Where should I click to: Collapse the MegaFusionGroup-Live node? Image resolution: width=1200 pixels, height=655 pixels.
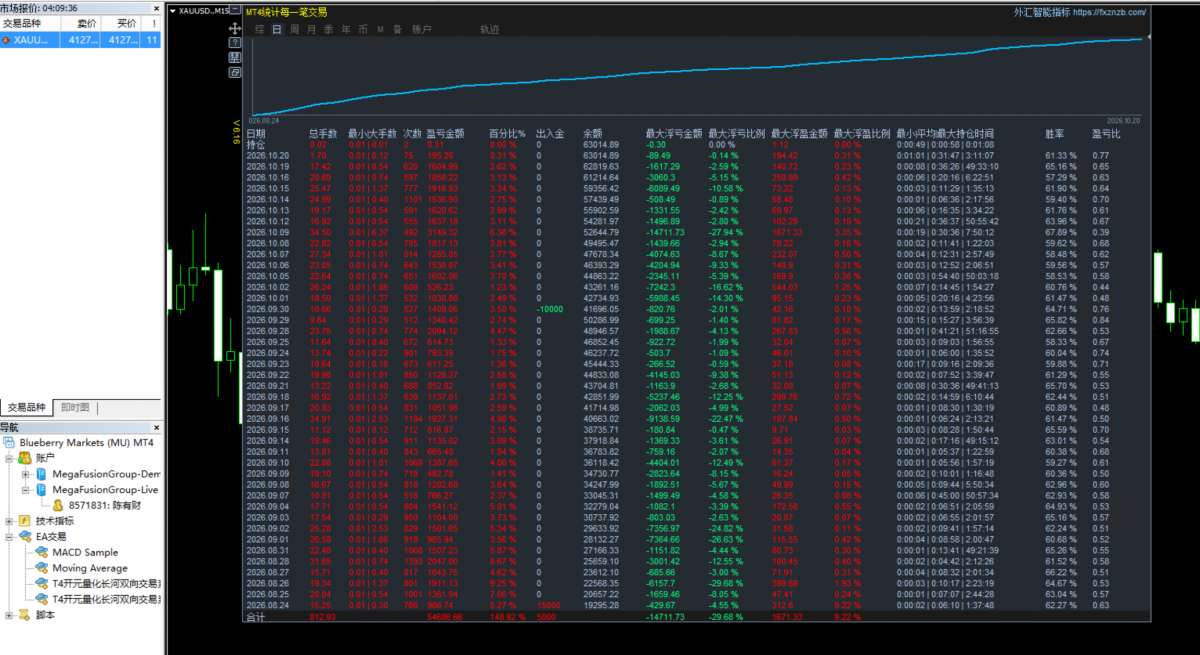[26, 490]
